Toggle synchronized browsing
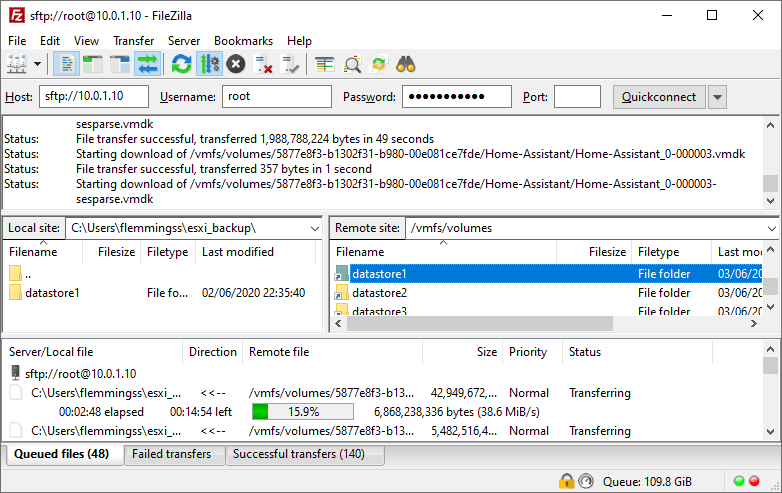Image resolution: width=782 pixels, height=493 pixels. (x=379, y=64)
